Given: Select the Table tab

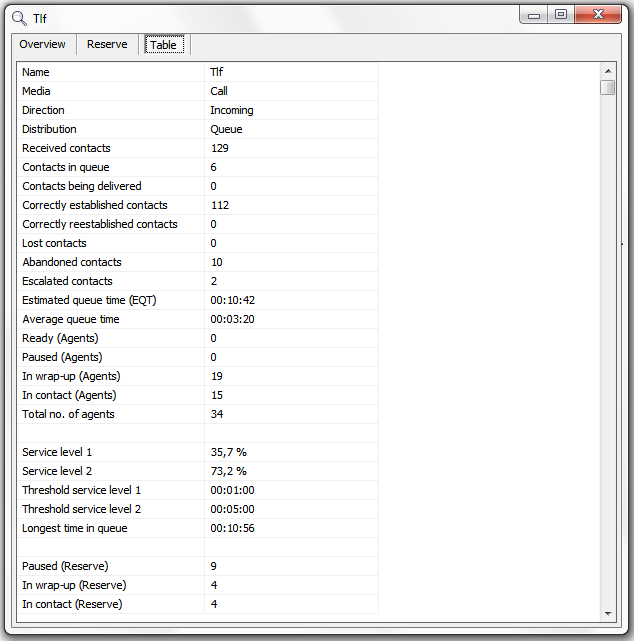Looking at the screenshot, I should click(163, 45).
